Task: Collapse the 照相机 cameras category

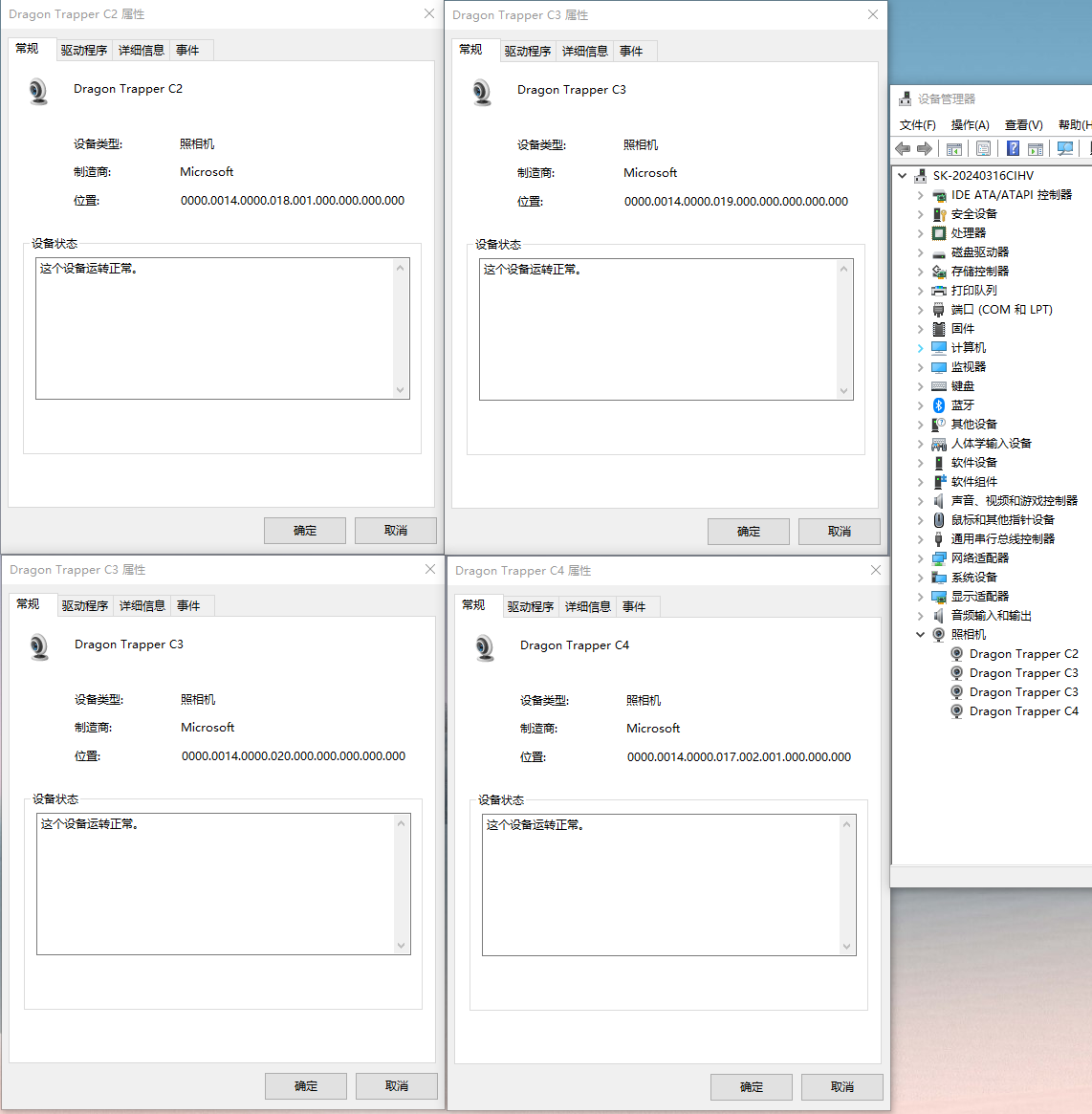Action: [920, 634]
